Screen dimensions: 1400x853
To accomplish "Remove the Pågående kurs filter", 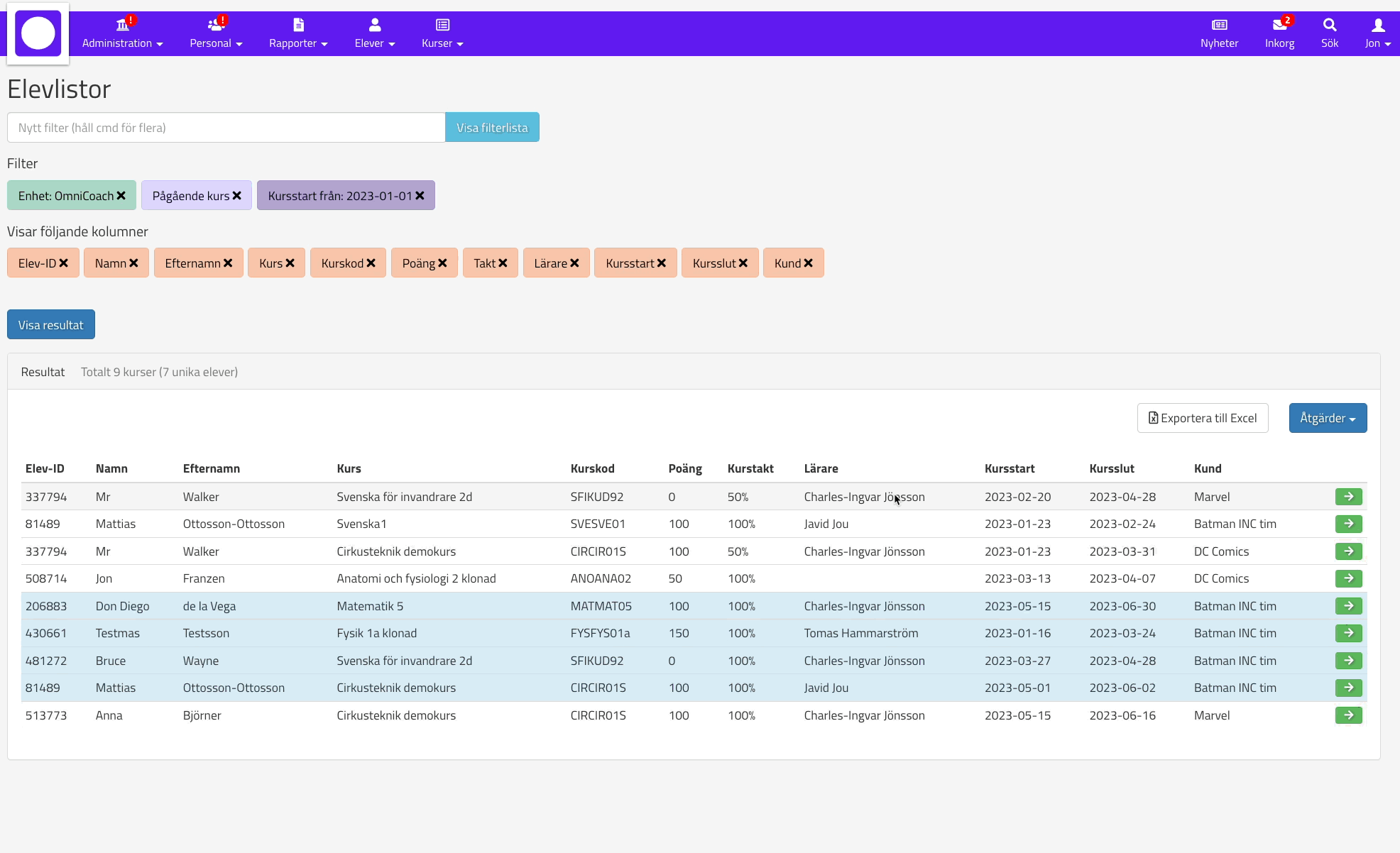I will pos(237,196).
